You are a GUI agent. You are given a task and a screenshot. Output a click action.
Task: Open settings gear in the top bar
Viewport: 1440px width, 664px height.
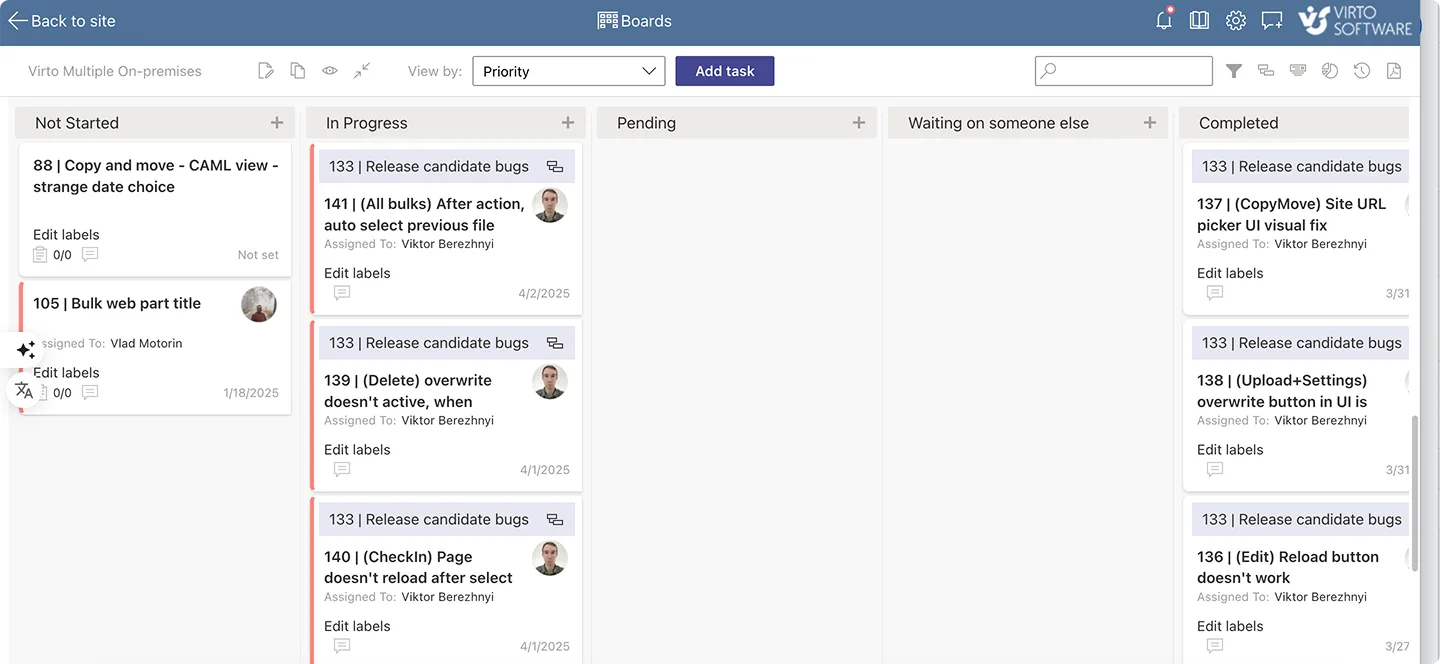point(1235,19)
